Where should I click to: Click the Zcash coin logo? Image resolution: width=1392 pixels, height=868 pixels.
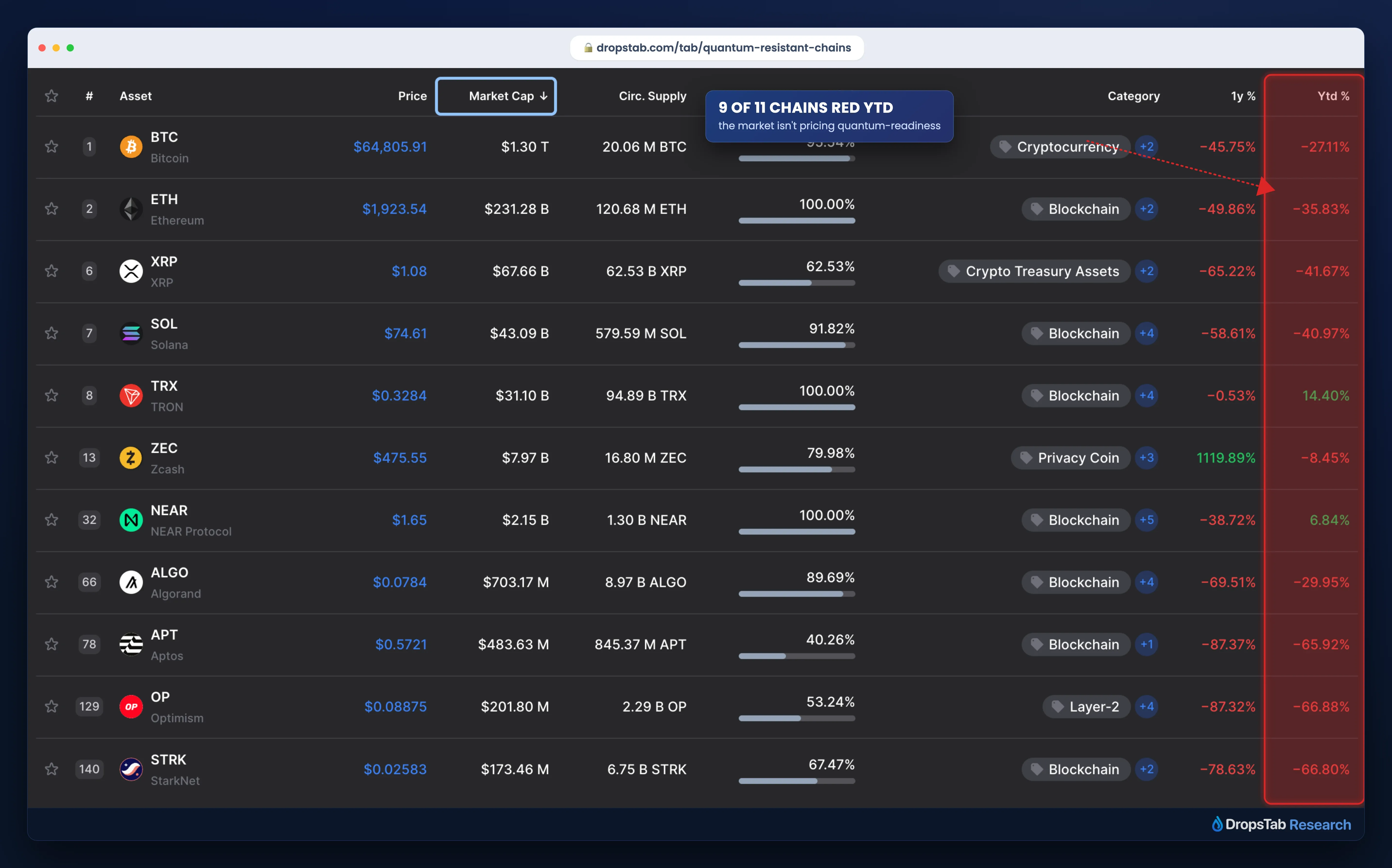[x=131, y=458]
